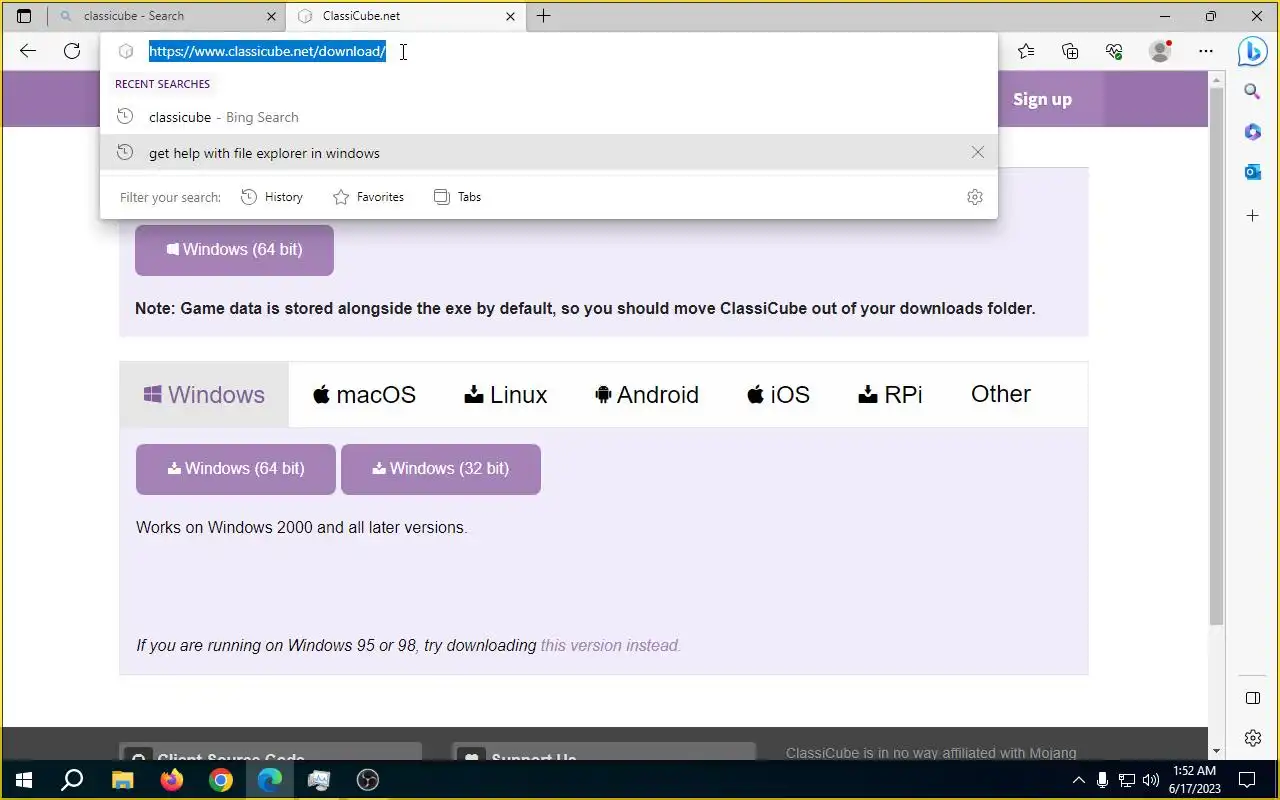Click scrollbar down arrow

(x=1216, y=751)
